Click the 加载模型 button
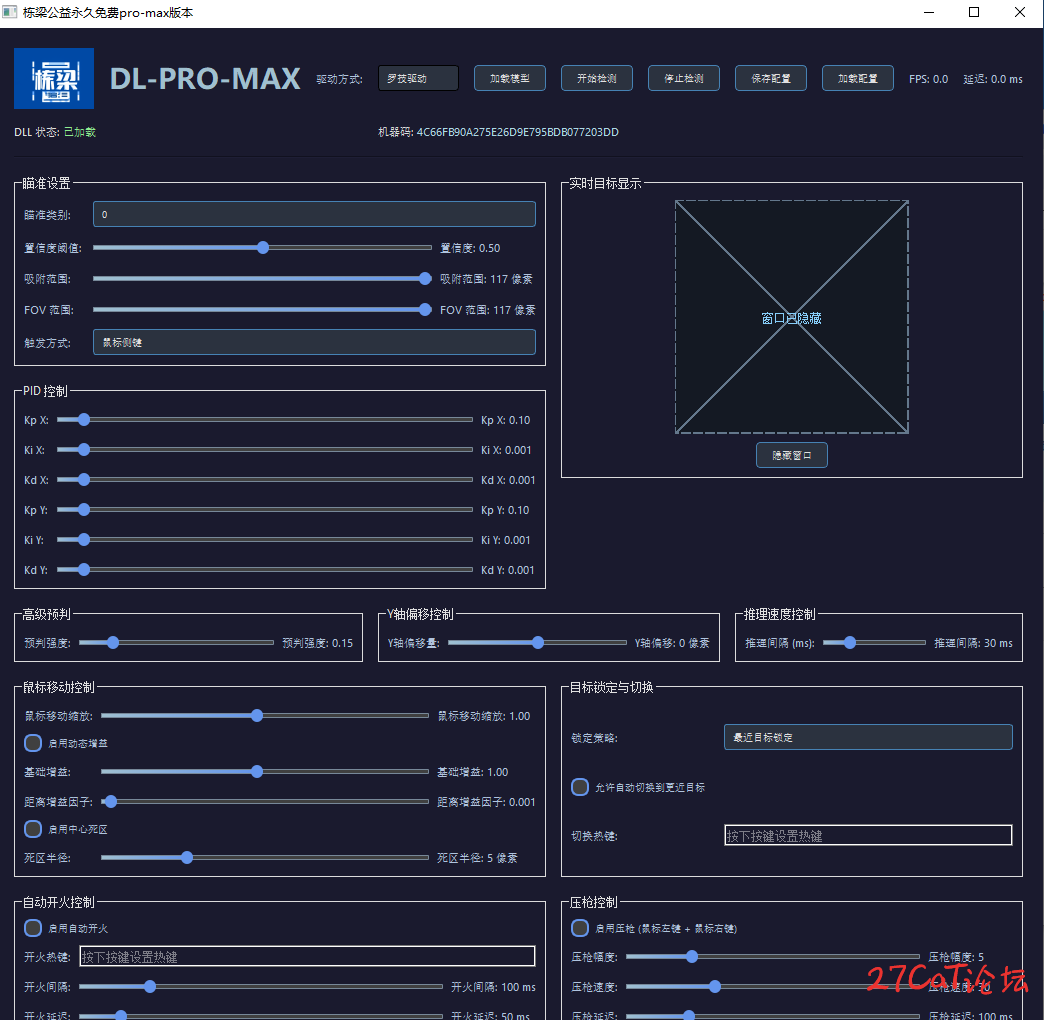The width and height of the screenshot is (1044, 1020). (x=510, y=79)
